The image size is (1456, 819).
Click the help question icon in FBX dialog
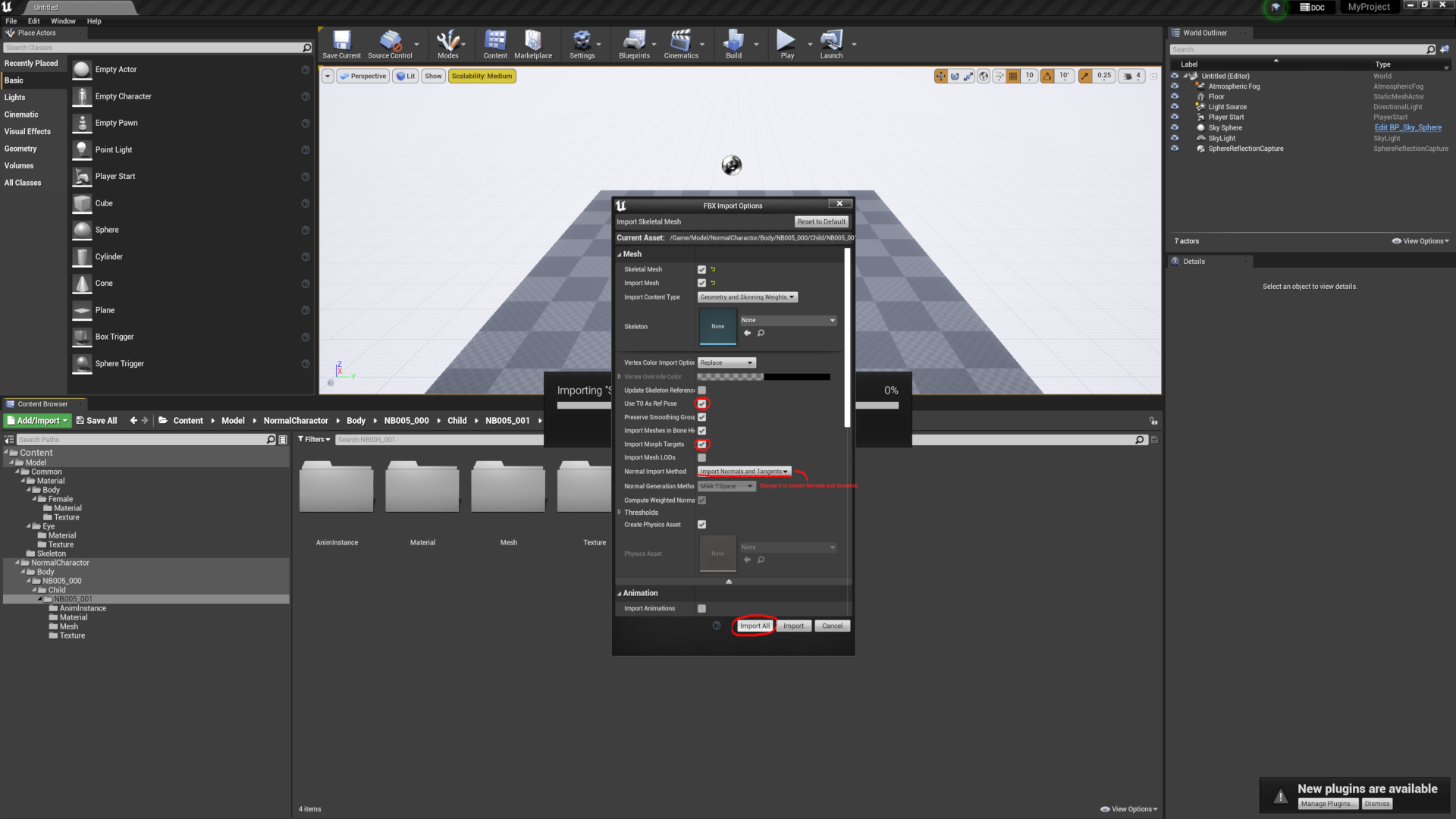[x=717, y=626]
